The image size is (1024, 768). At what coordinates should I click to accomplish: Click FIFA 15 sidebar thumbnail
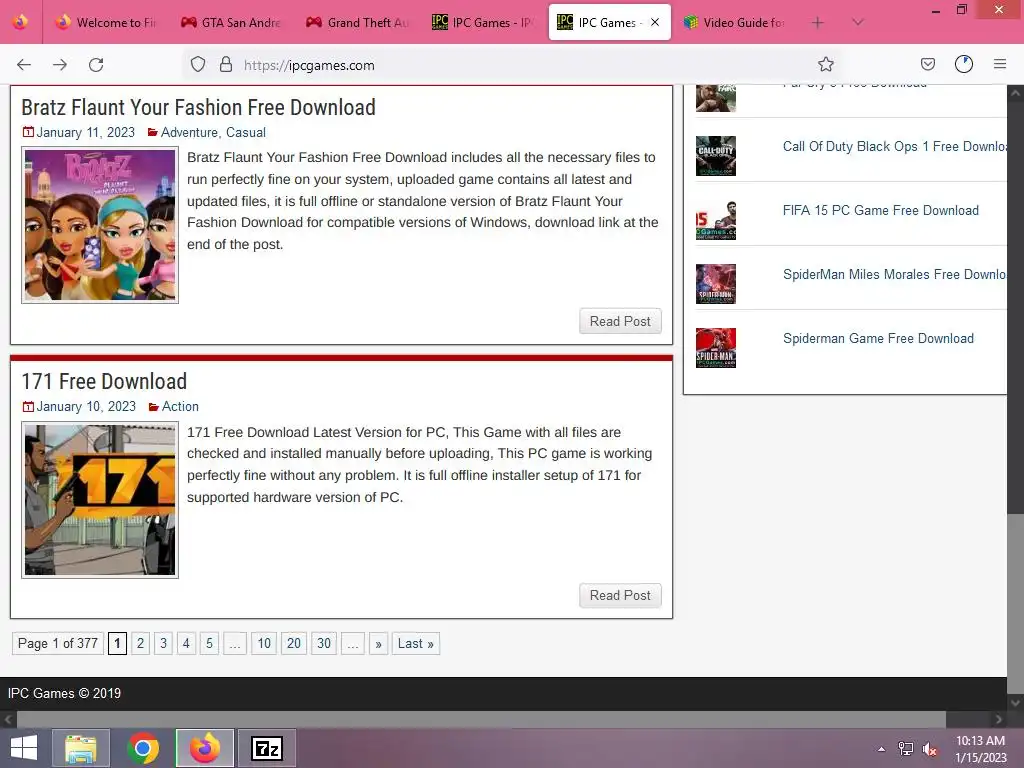[716, 219]
